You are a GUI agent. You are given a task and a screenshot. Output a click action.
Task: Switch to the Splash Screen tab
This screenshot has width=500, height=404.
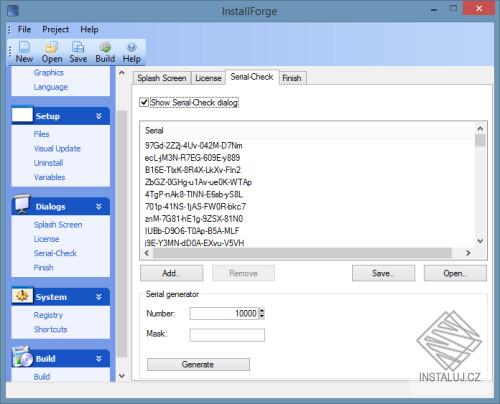[x=162, y=78]
